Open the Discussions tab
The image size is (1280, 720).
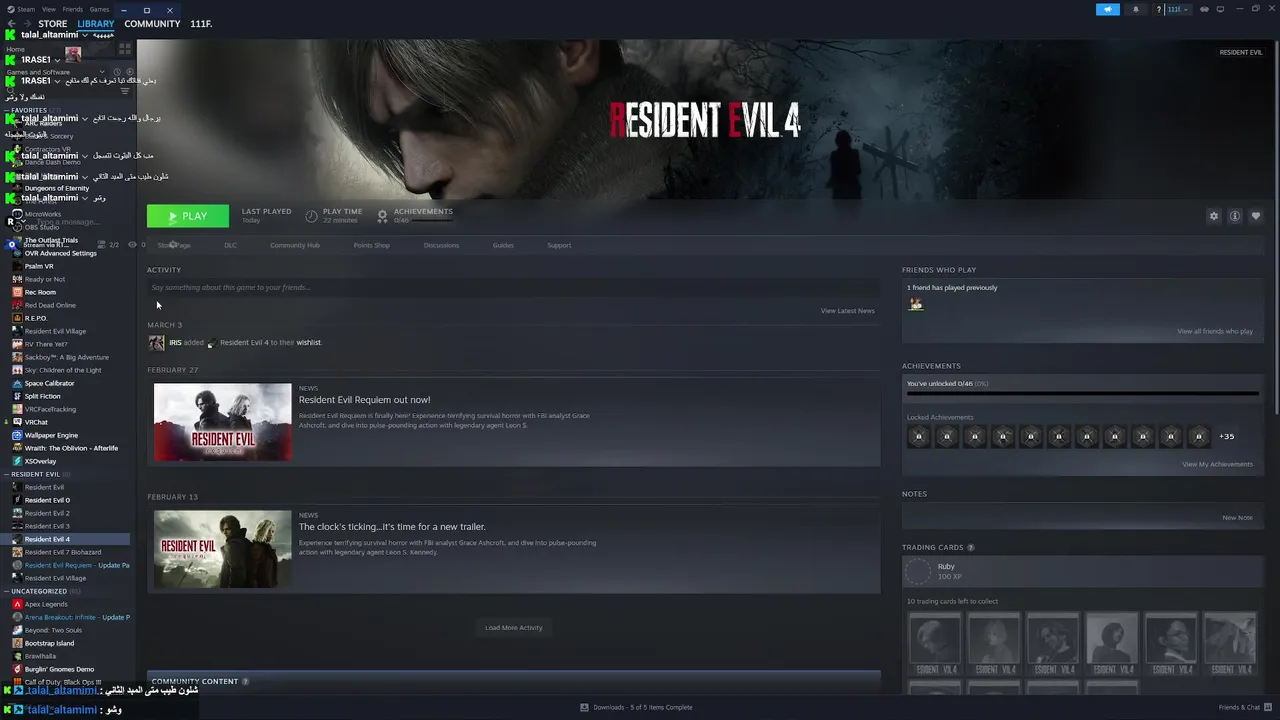[x=441, y=245]
